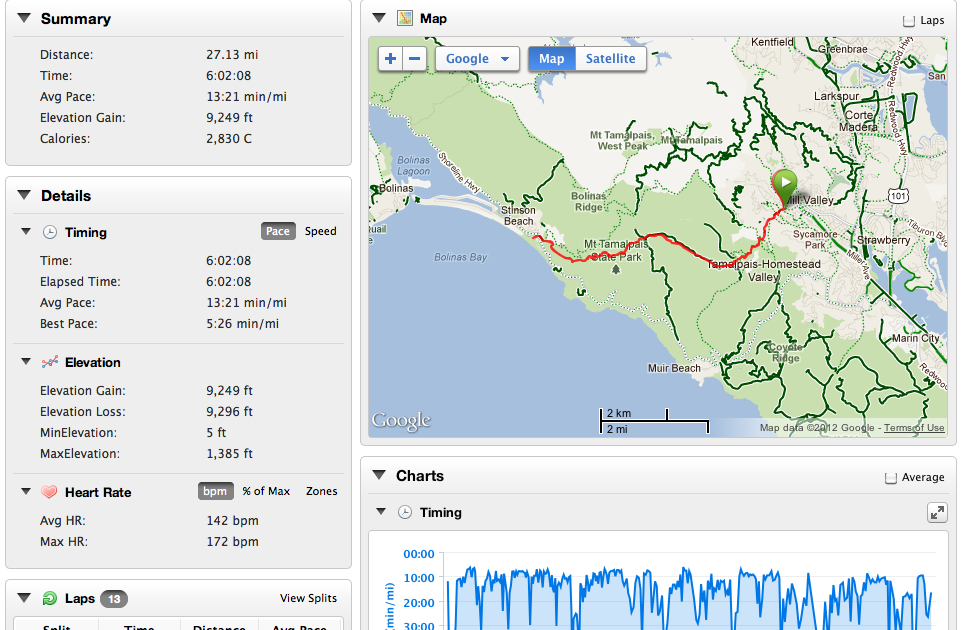Open the Google map provider dropdown

click(x=477, y=59)
